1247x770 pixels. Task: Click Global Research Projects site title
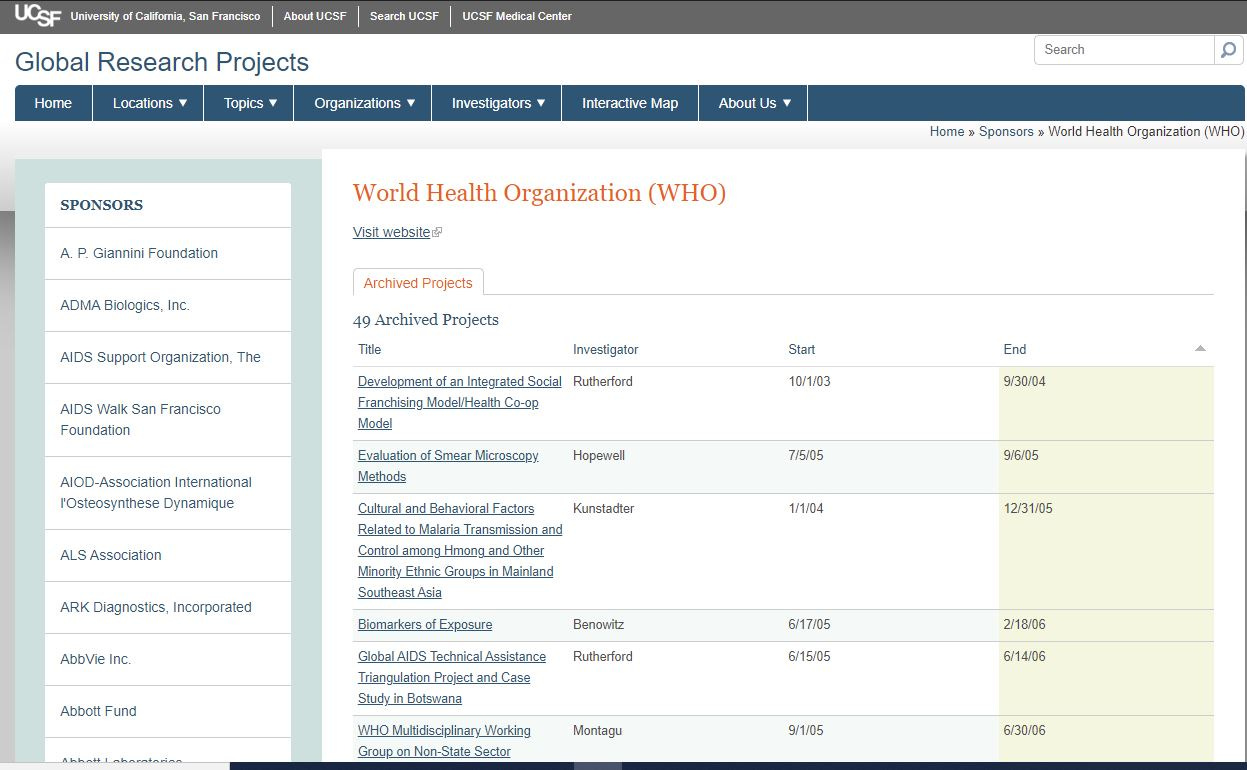coord(162,62)
